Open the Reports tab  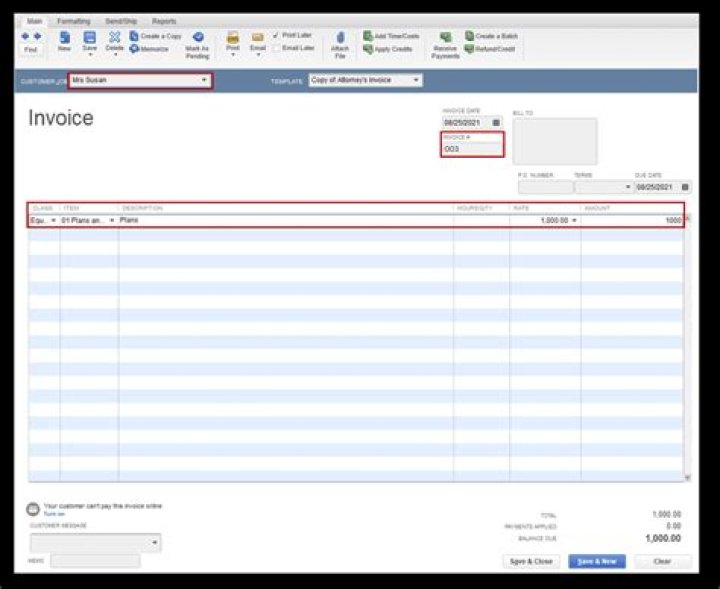click(164, 20)
